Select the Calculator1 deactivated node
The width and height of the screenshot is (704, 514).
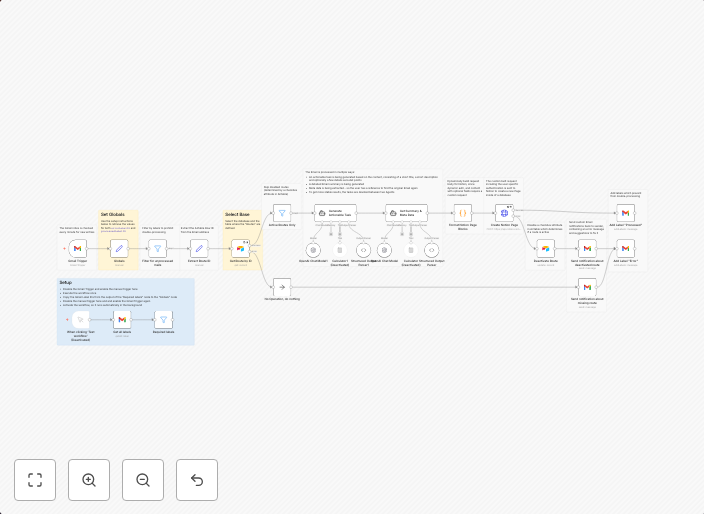click(340, 250)
